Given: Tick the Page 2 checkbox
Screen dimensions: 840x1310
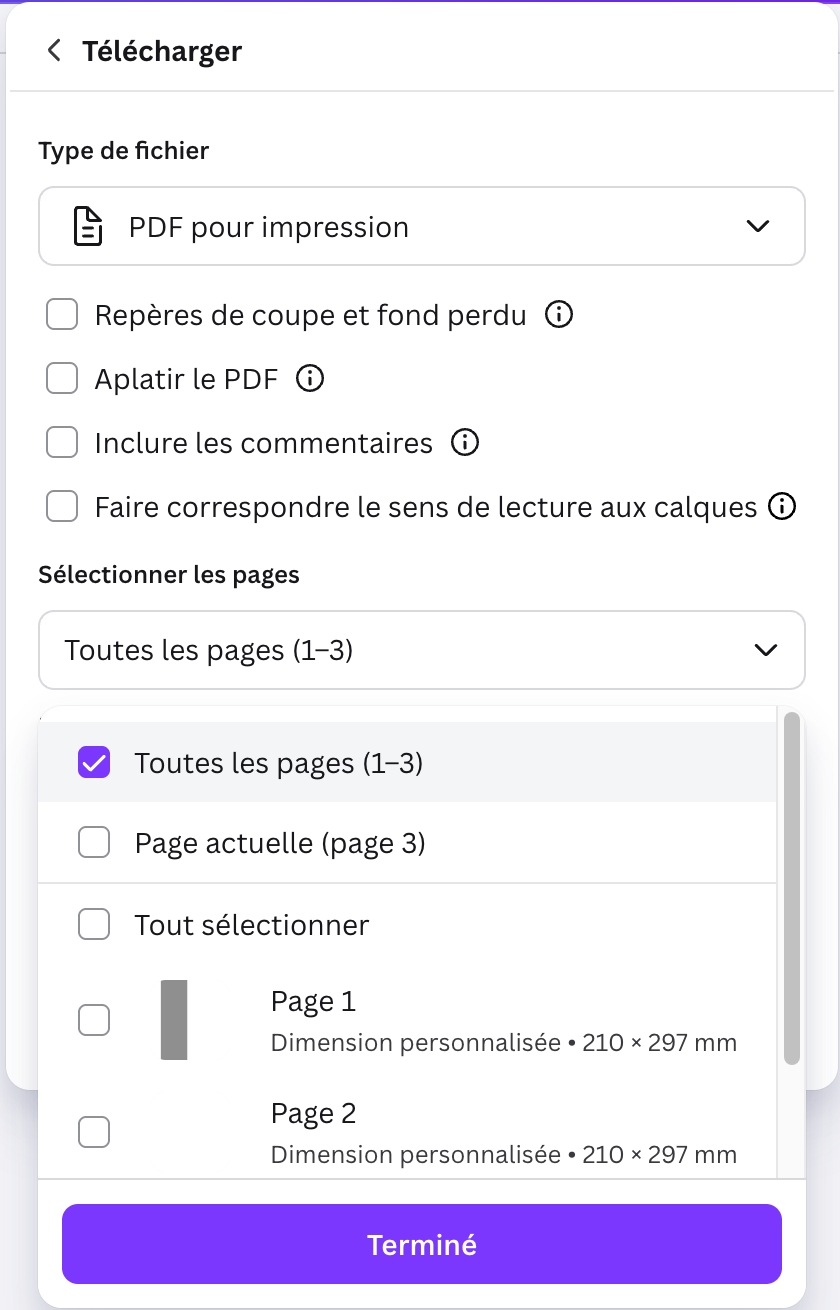Looking at the screenshot, I should coord(94,1132).
